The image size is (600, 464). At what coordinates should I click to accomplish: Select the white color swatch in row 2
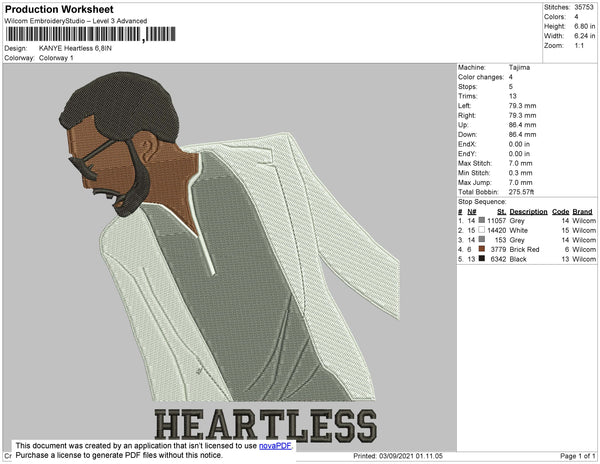(x=482, y=230)
